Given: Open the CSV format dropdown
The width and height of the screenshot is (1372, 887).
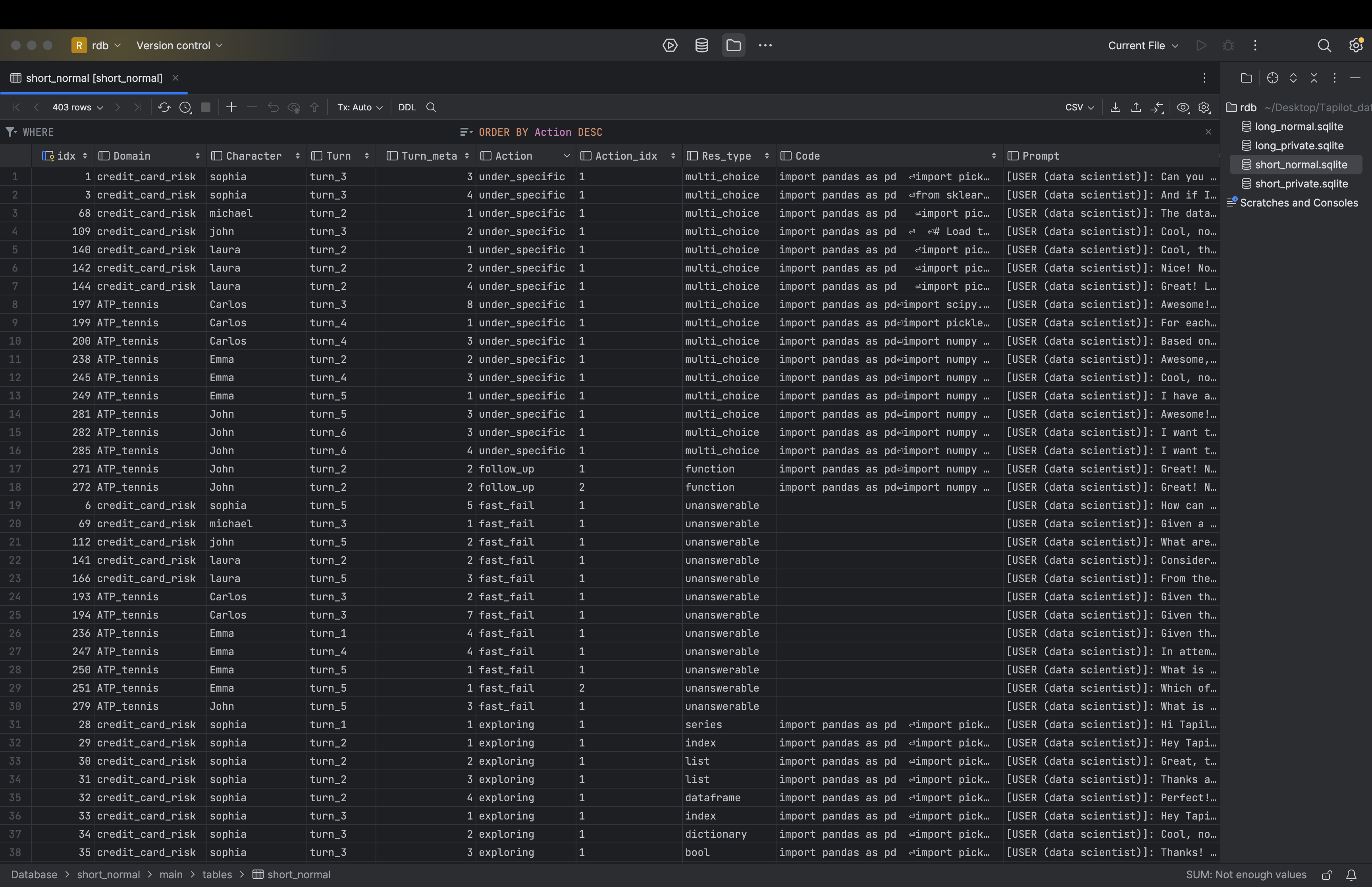Looking at the screenshot, I should (x=1079, y=107).
